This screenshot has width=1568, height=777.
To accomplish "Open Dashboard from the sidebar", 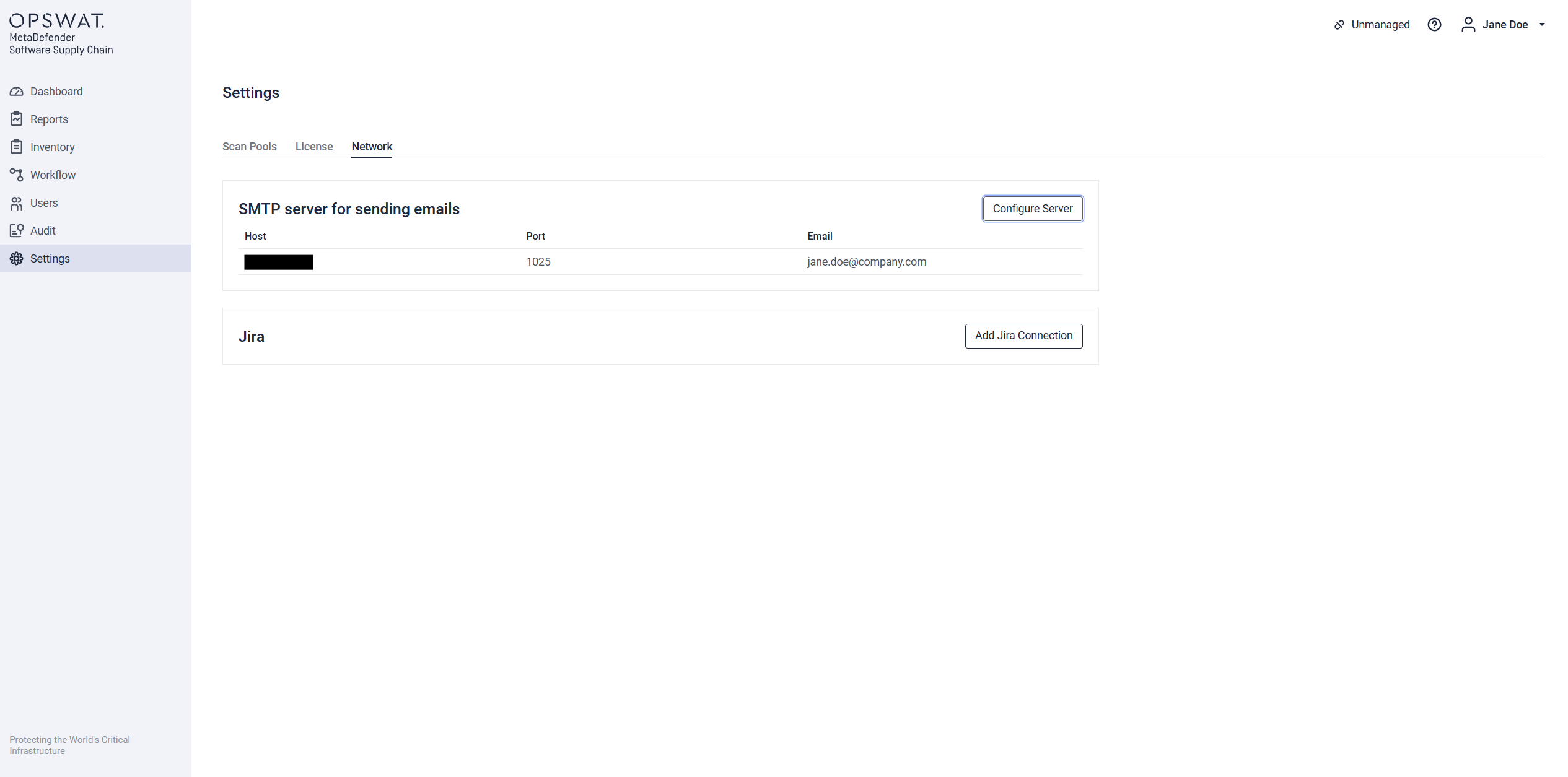I will (95, 92).
